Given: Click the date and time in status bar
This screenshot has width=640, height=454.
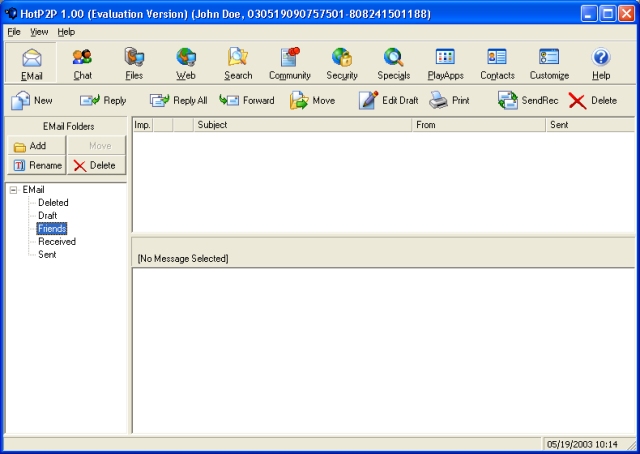Looking at the screenshot, I should pyautogui.click(x=582, y=444).
